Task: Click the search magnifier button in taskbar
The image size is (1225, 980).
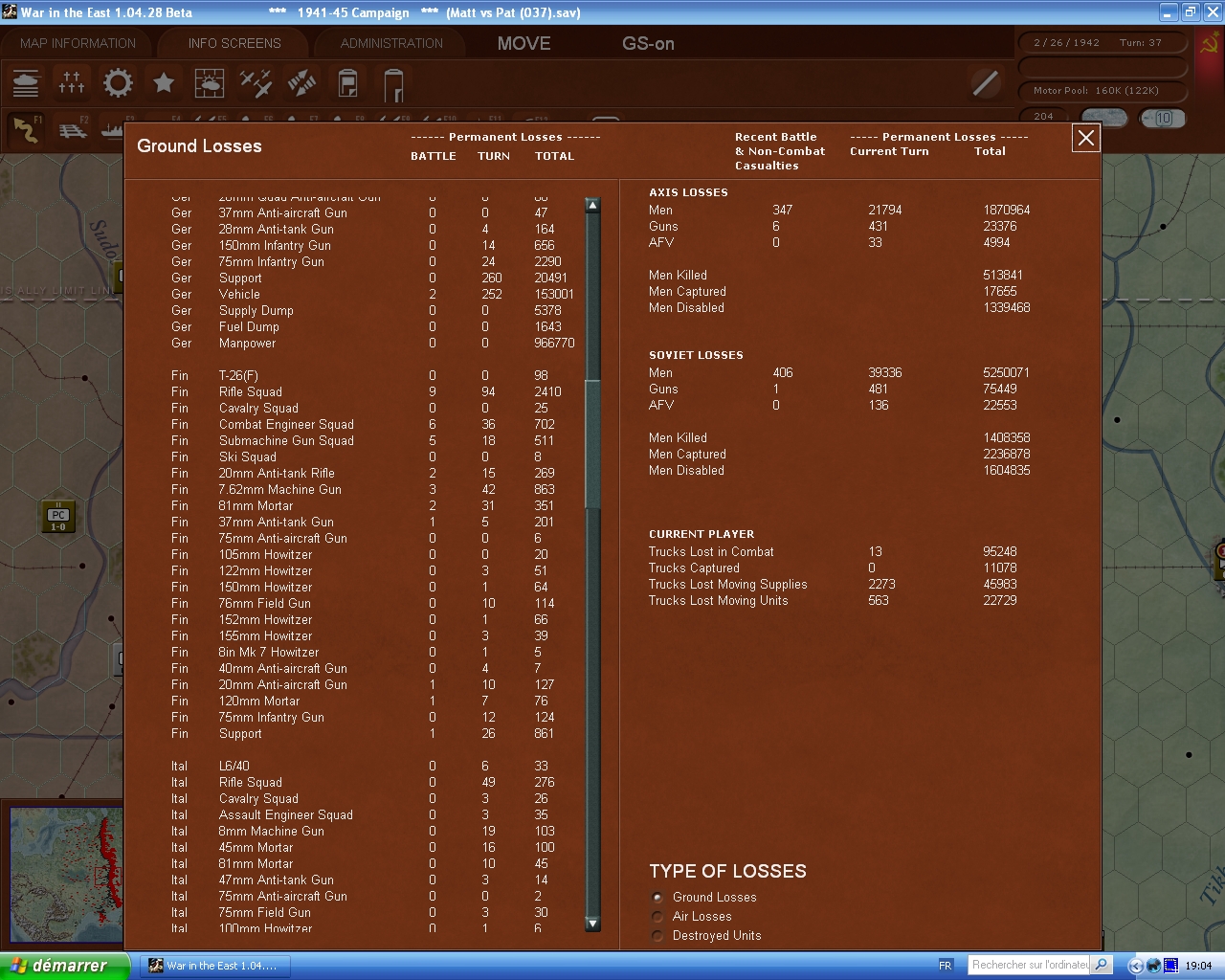Action: (1102, 965)
